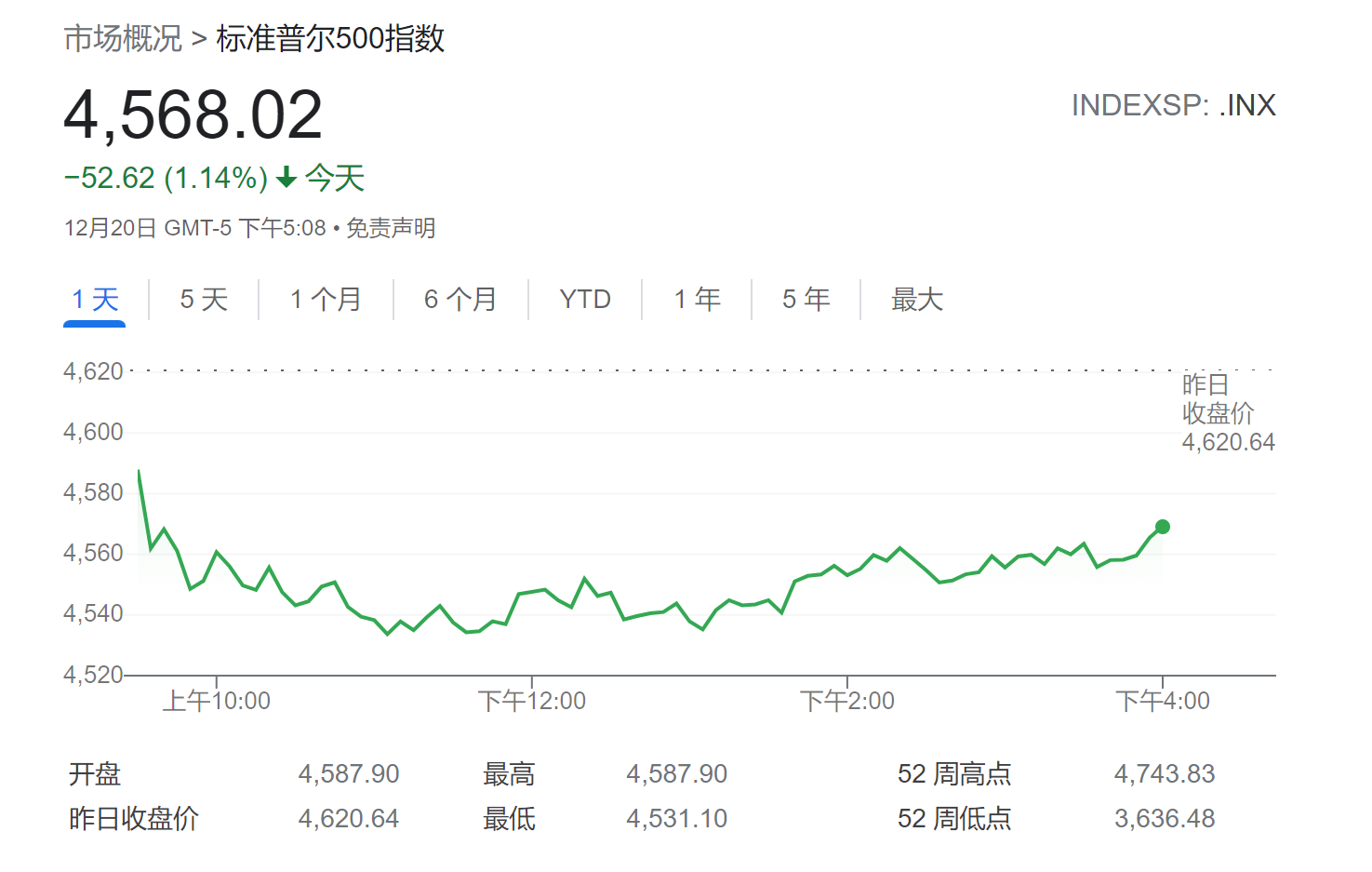The width and height of the screenshot is (1372, 872).
Task: Switch to the 5 天 tab
Action: 204,300
